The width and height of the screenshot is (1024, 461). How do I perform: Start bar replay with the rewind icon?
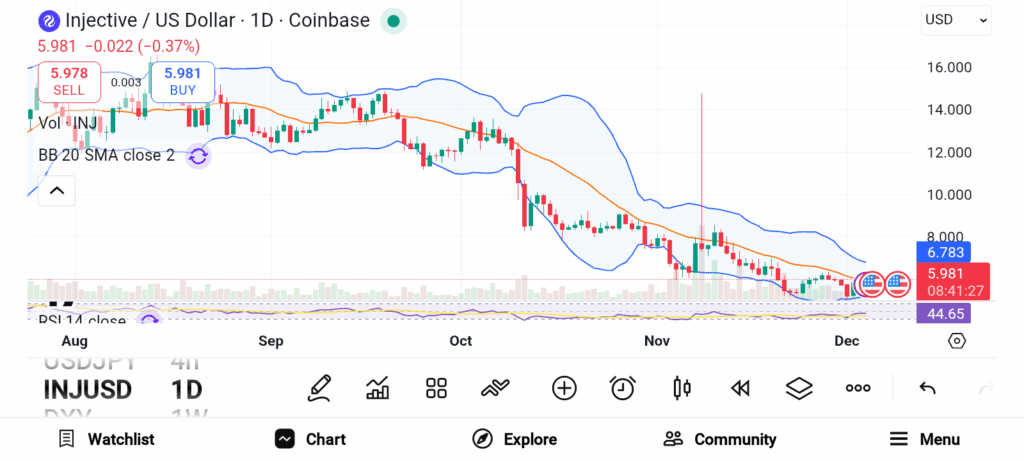(740, 388)
